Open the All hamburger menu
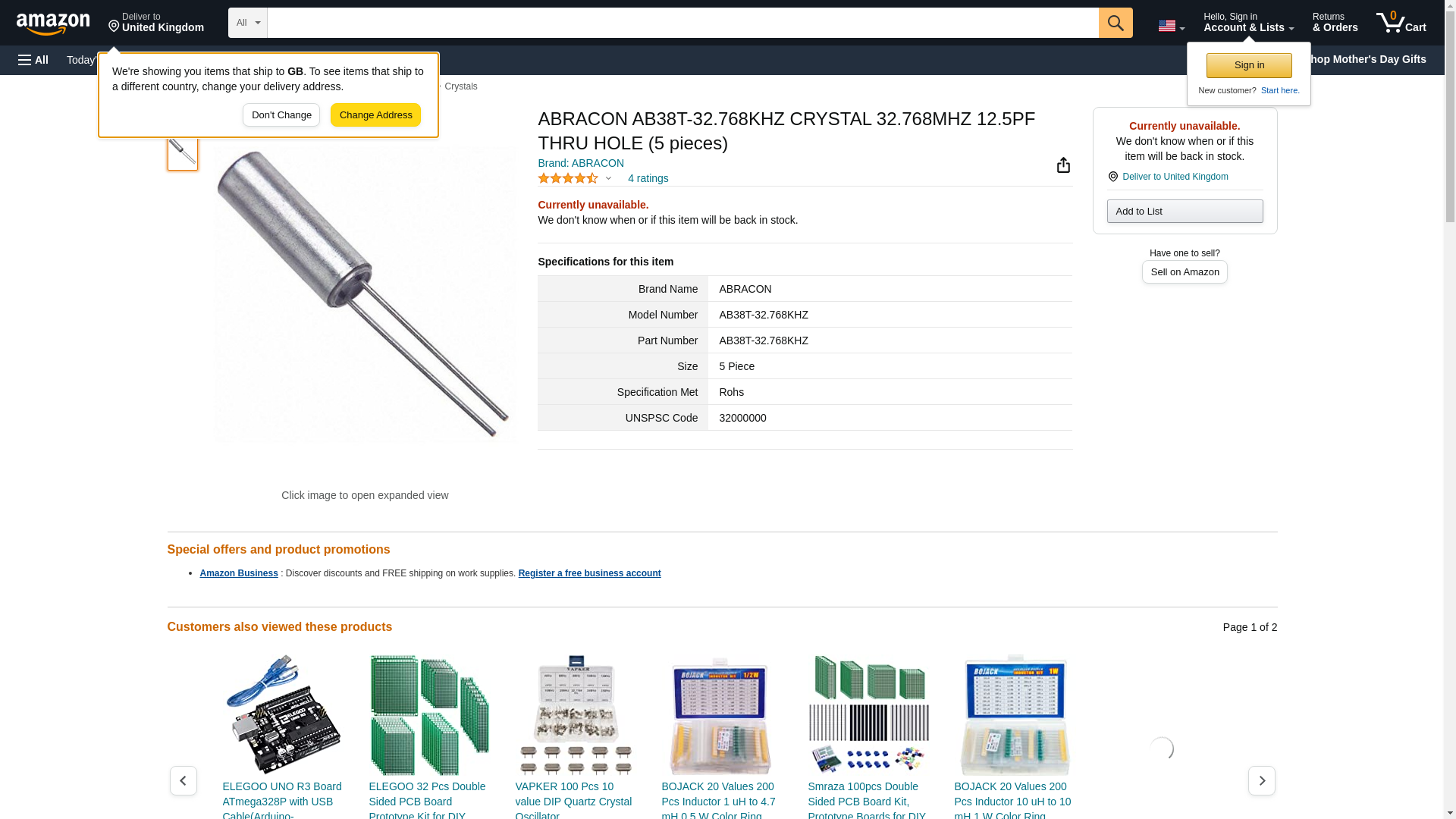 tap(33, 60)
